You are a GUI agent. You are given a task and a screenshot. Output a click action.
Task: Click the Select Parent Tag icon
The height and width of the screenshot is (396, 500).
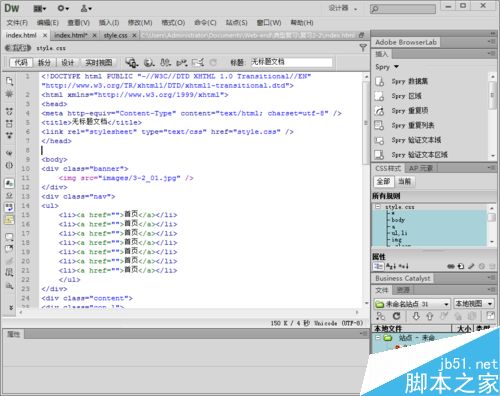pyautogui.click(x=9, y=153)
